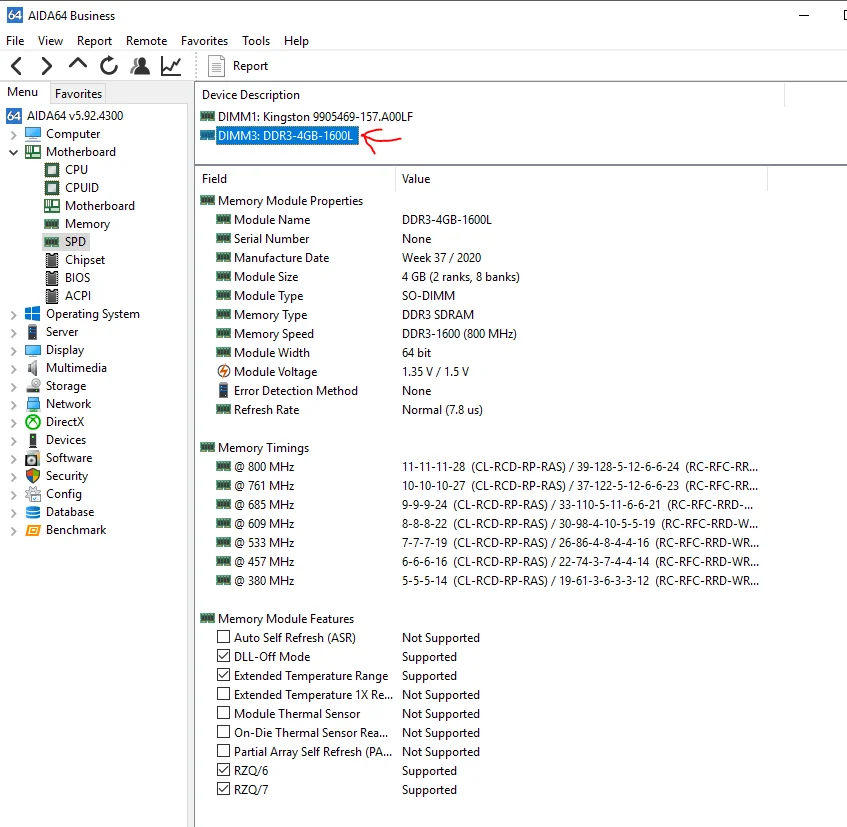
Task: Toggle Partial Array Self Refresh checkbox
Action: (x=223, y=751)
